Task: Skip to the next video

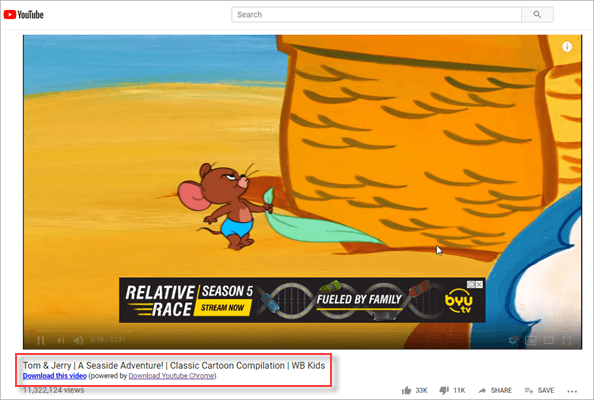Action: tap(61, 340)
